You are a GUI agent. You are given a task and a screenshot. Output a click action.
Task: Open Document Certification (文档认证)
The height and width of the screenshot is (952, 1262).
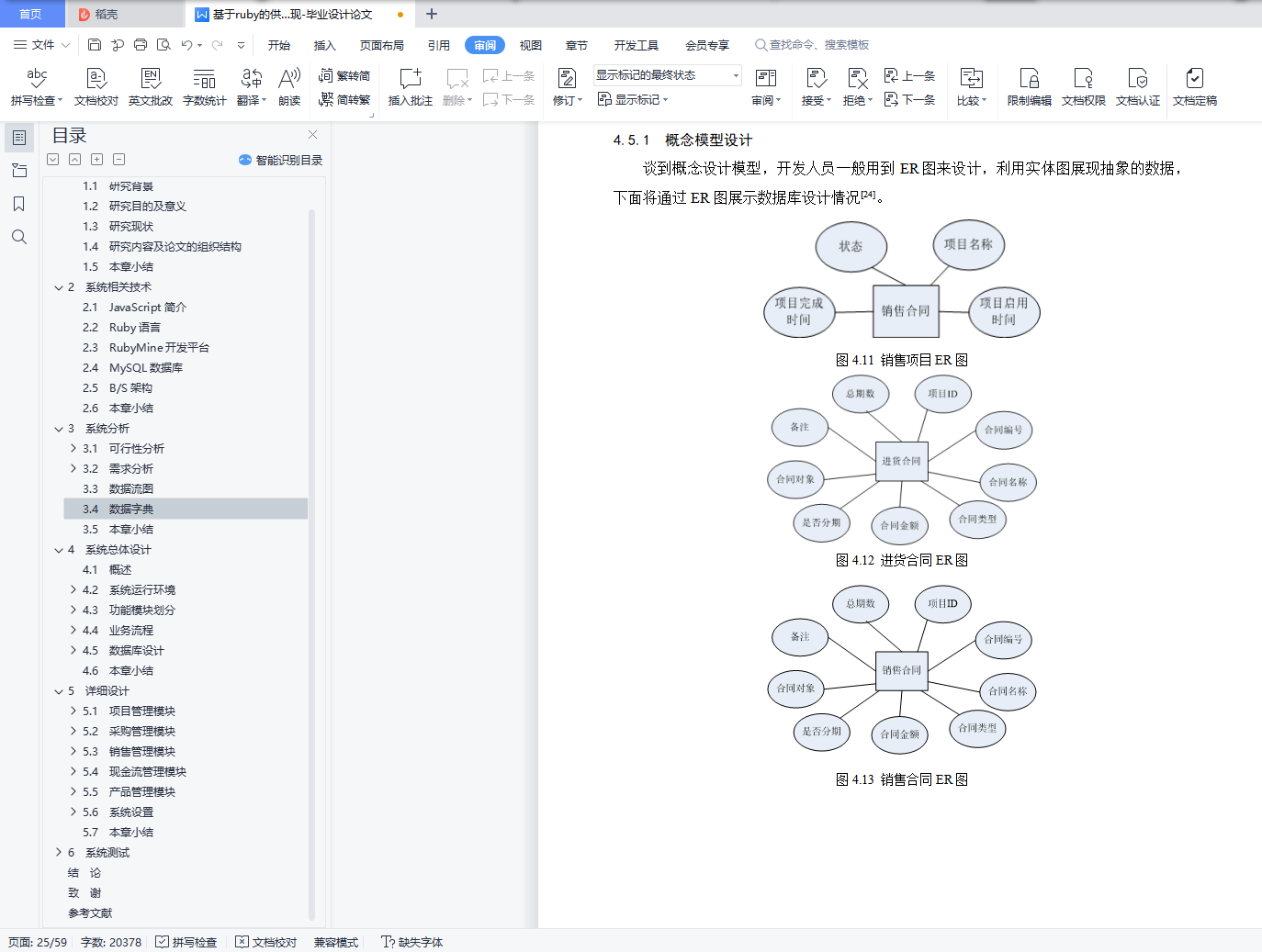coord(1138,87)
